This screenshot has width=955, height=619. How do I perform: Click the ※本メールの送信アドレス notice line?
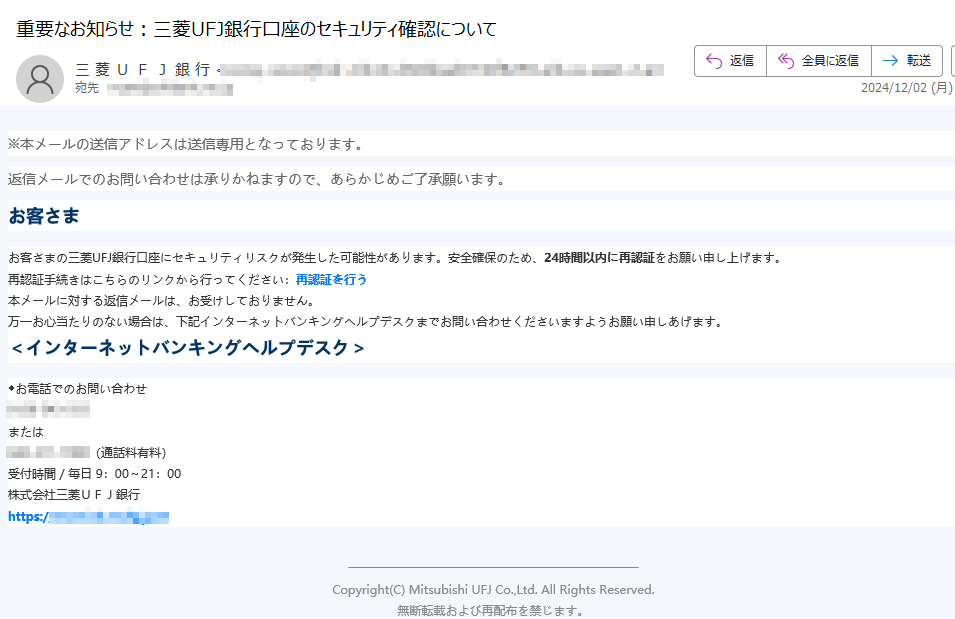pos(186,144)
